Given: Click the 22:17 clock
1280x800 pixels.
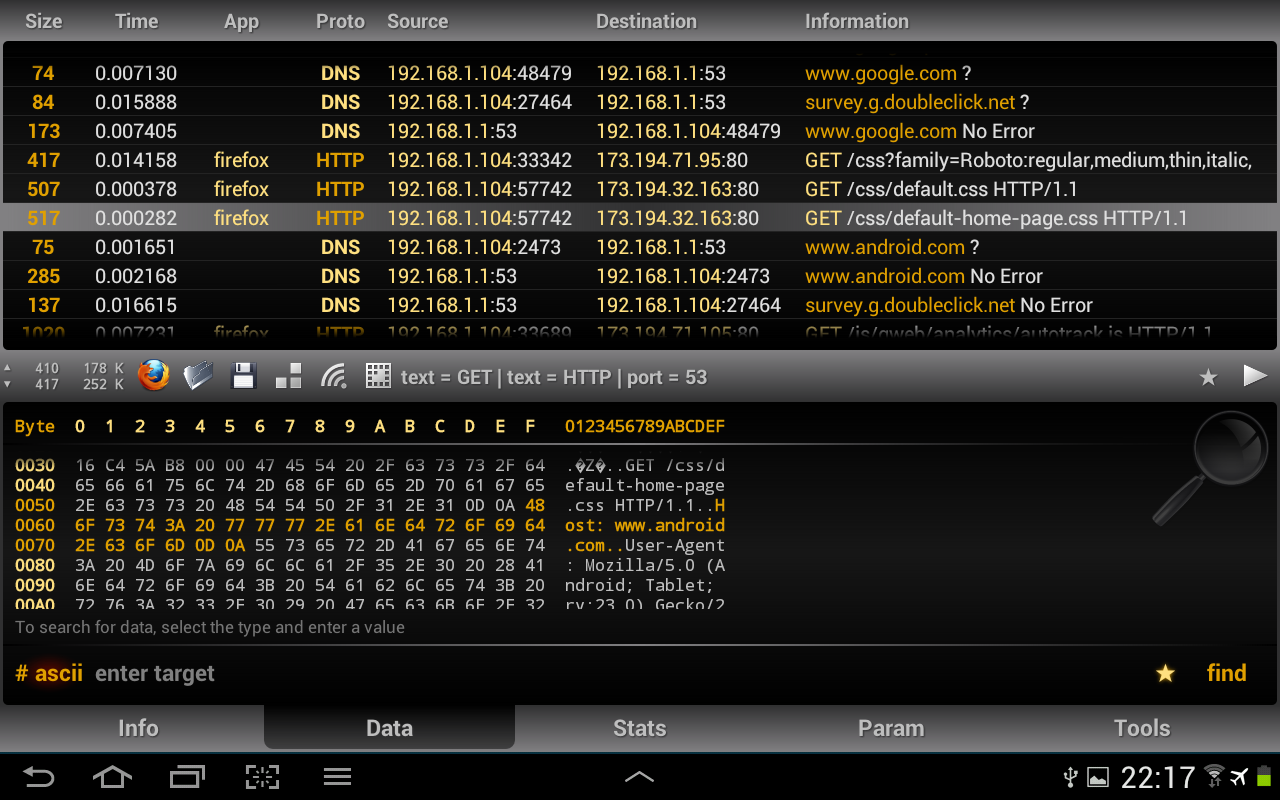Looking at the screenshot, I should pos(1158,777).
